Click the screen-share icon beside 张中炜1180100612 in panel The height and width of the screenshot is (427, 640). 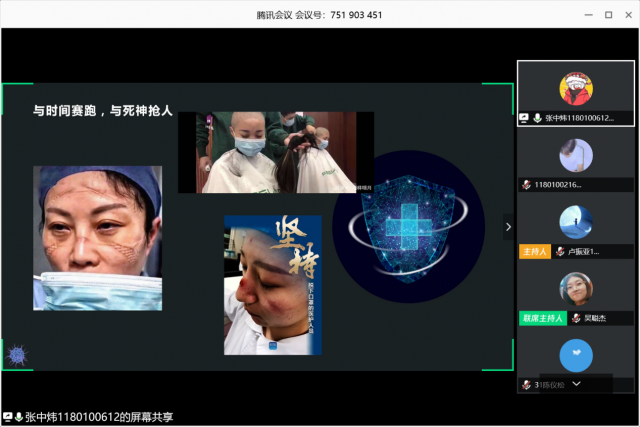pyautogui.click(x=524, y=118)
